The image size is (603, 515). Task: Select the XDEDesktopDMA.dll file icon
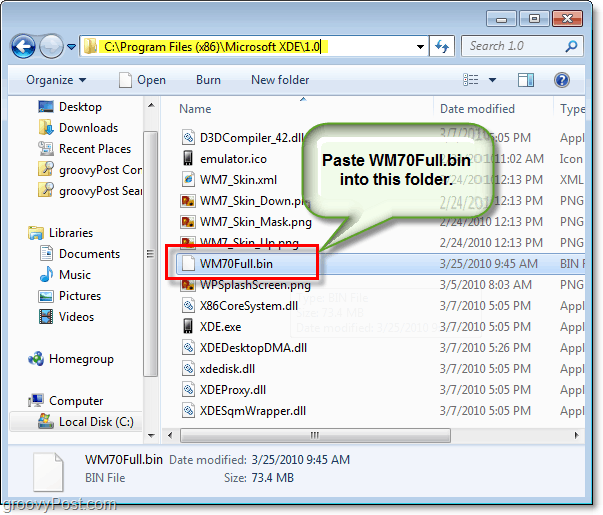(x=188, y=348)
